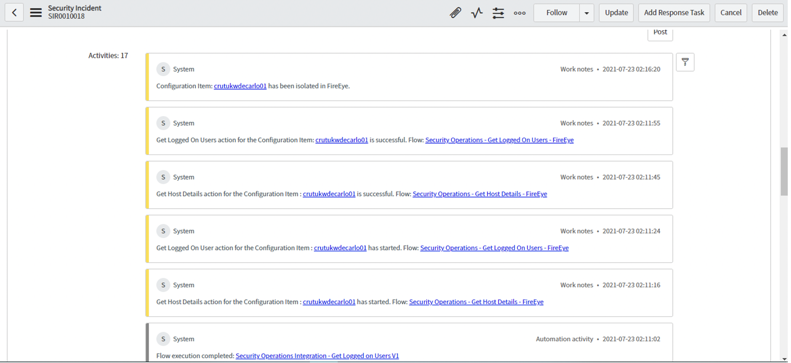Click the Cancel button
Viewport: 791px width, 363px height.
(730, 13)
